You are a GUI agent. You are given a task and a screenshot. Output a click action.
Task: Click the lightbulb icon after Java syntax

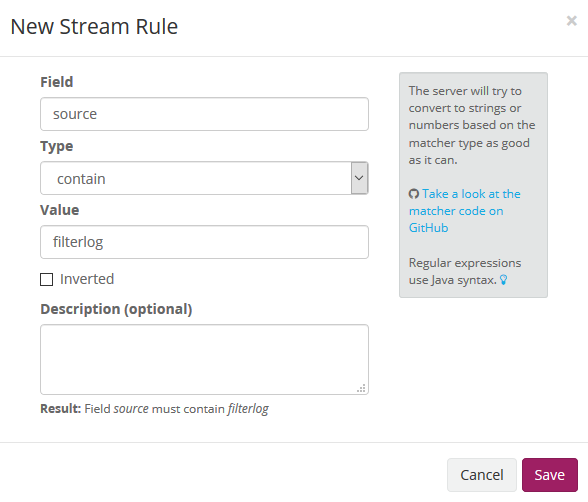(504, 280)
